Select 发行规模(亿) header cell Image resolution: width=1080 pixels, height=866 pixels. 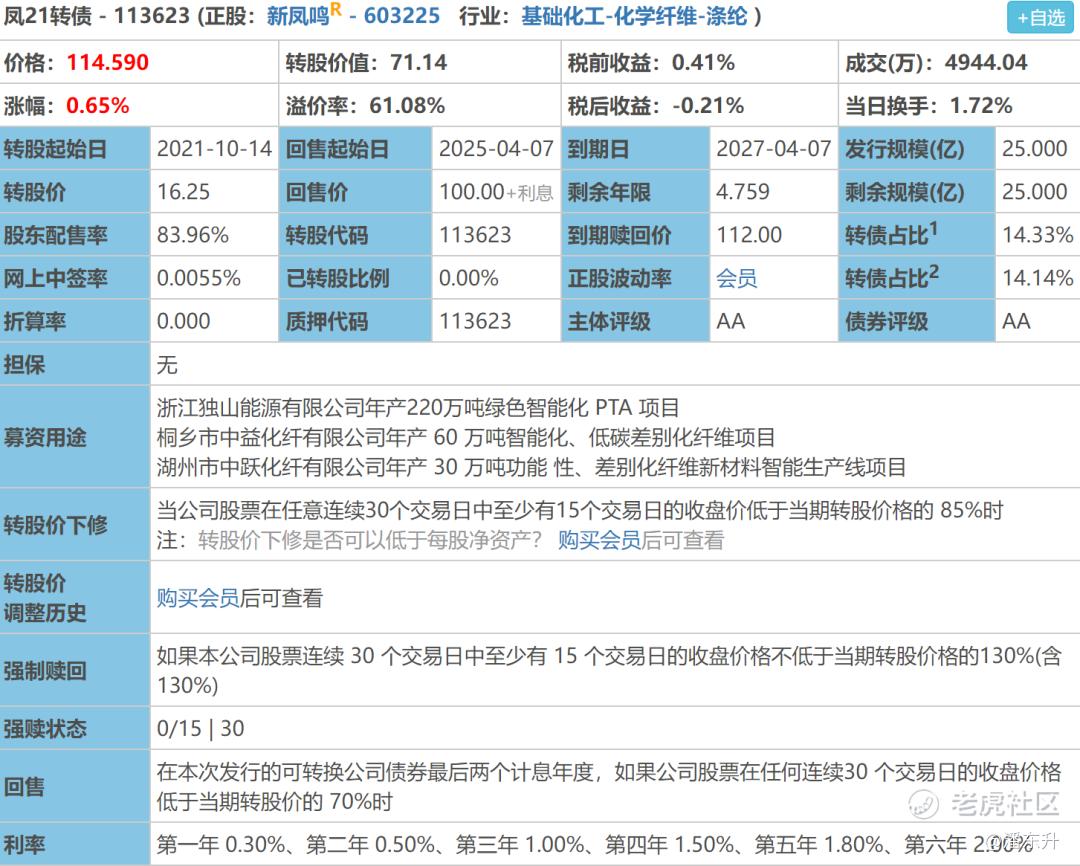pos(917,148)
